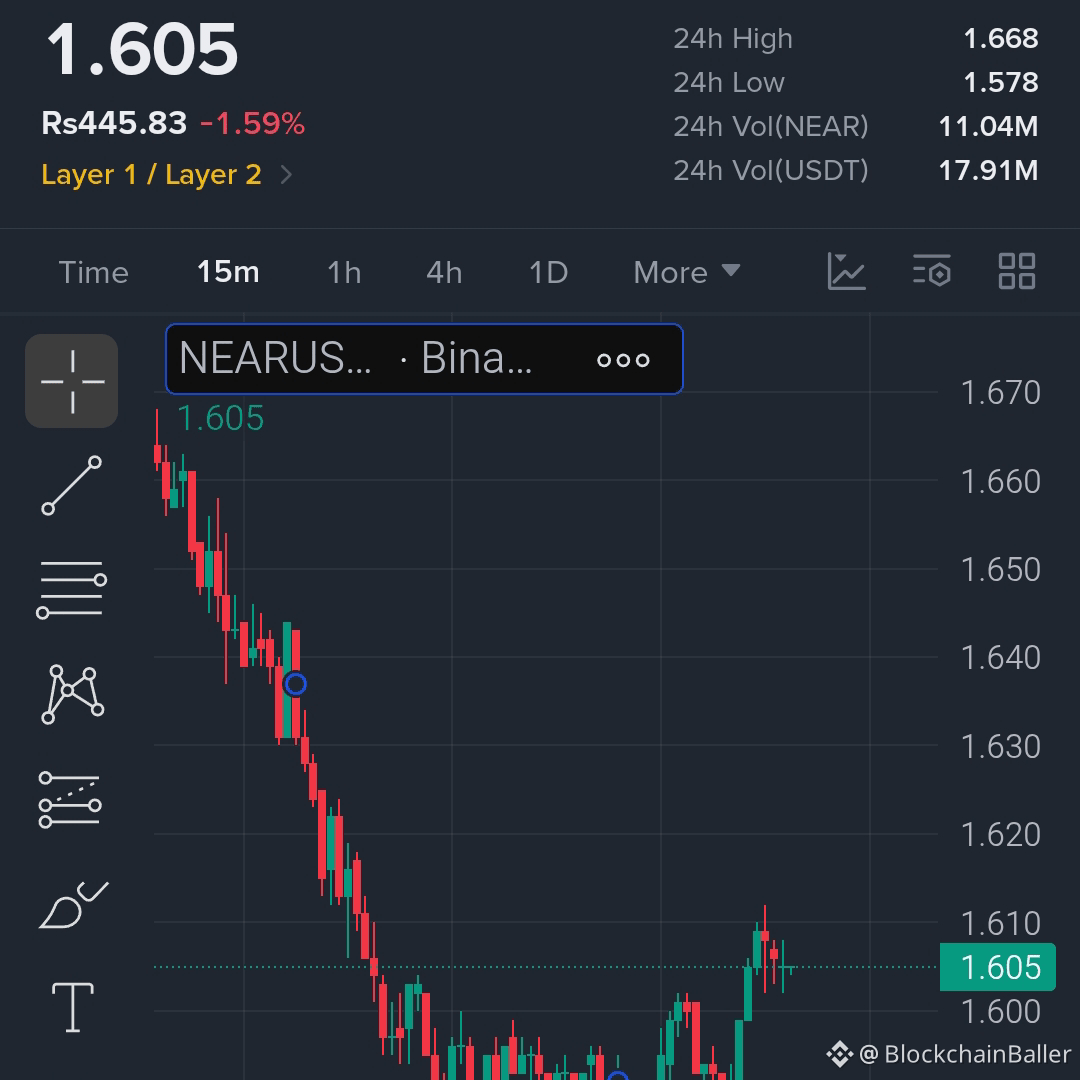Screen dimensions: 1080x1080
Task: Click the 1.670 price axis label
Action: click(1000, 393)
